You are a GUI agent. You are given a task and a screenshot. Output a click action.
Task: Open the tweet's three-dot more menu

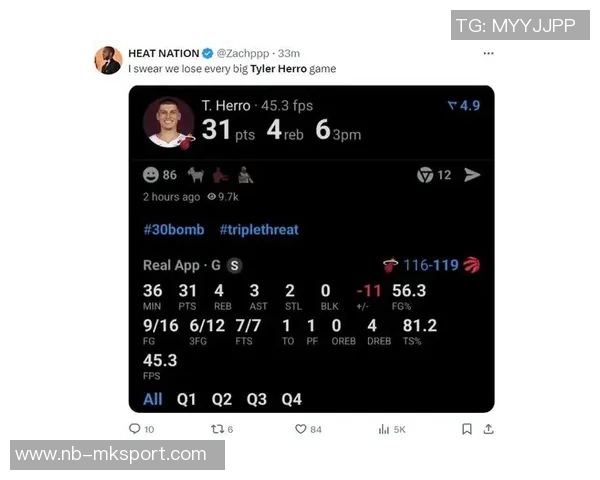488,53
